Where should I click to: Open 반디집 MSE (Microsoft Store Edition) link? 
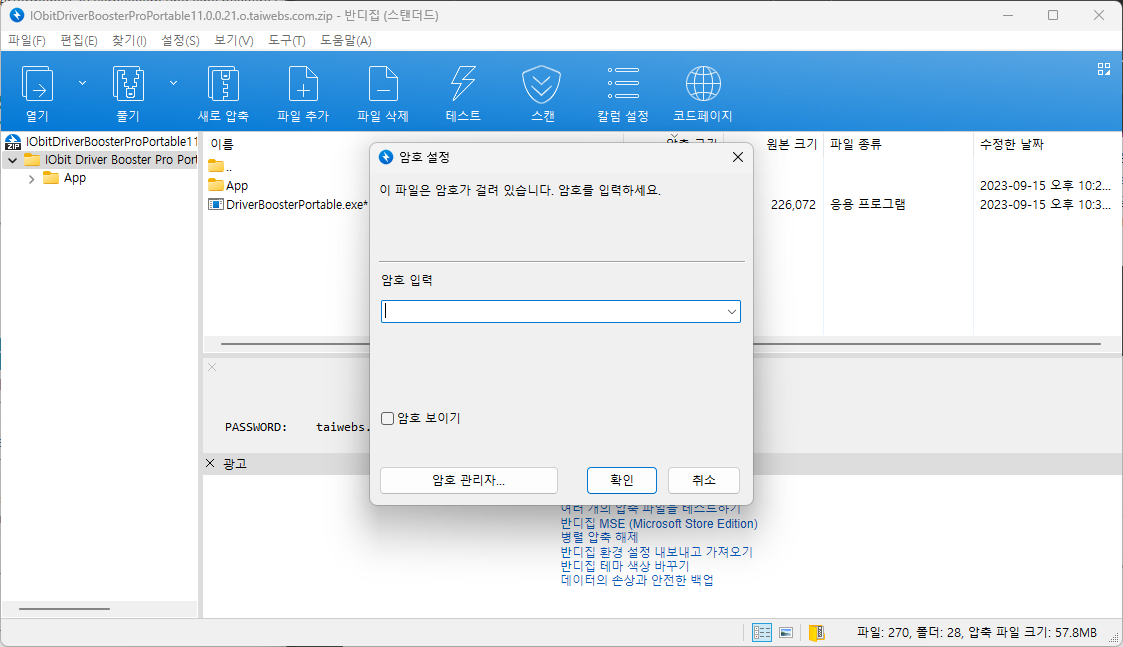(659, 524)
